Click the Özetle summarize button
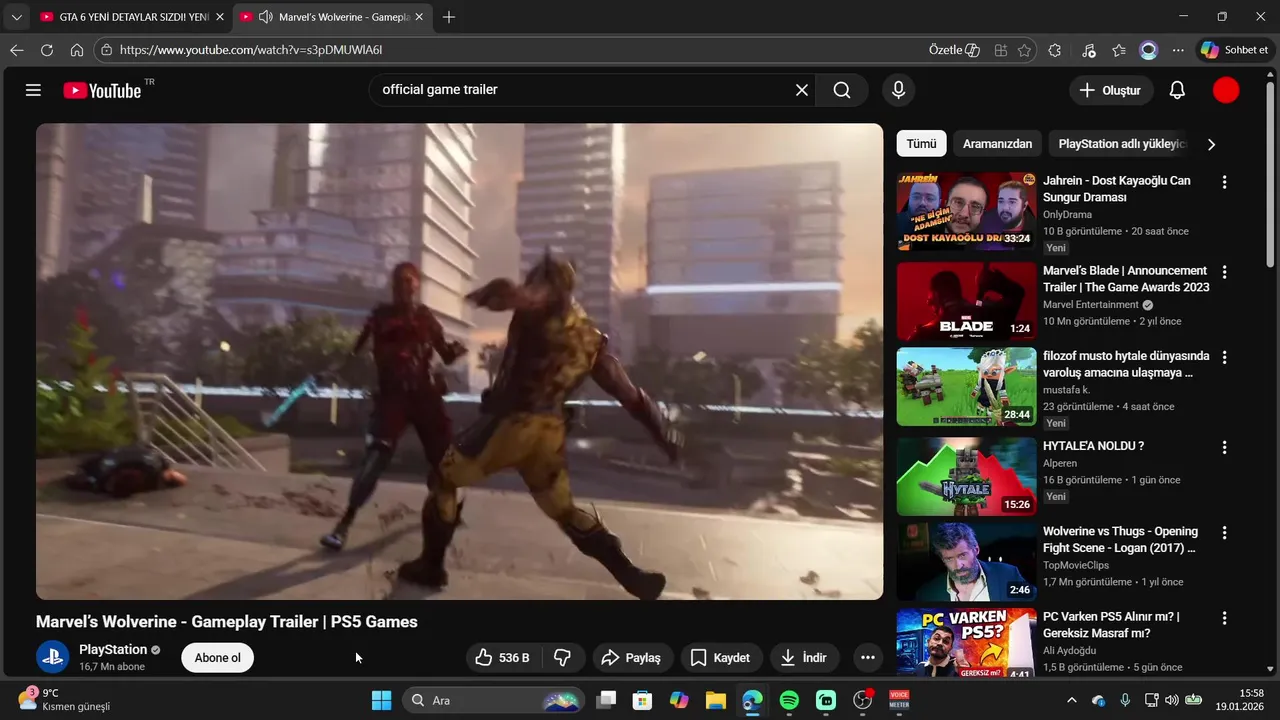 tap(954, 50)
